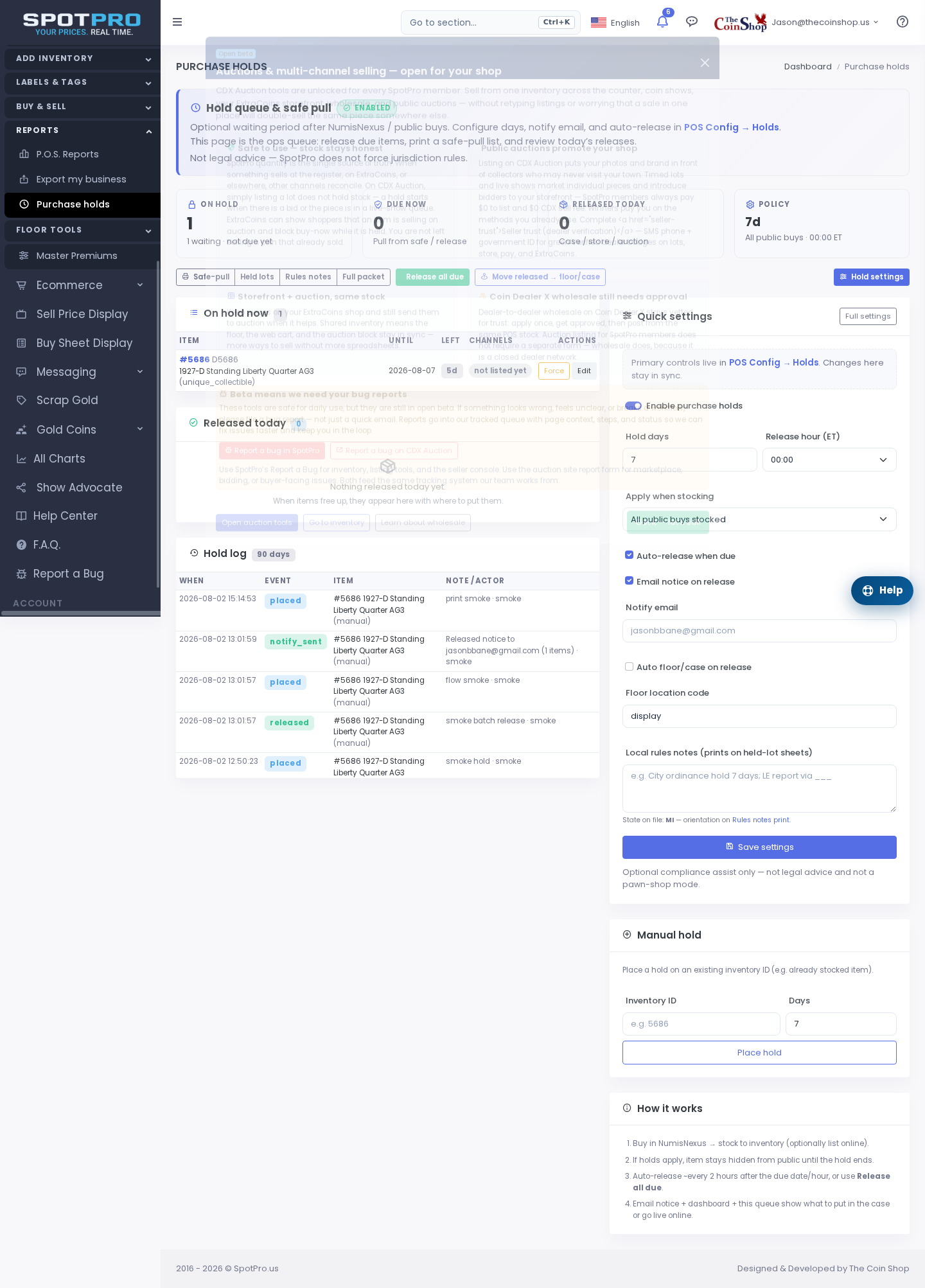The height and width of the screenshot is (1288, 925).
Task: Open Export my business
Action: pyautogui.click(x=82, y=179)
